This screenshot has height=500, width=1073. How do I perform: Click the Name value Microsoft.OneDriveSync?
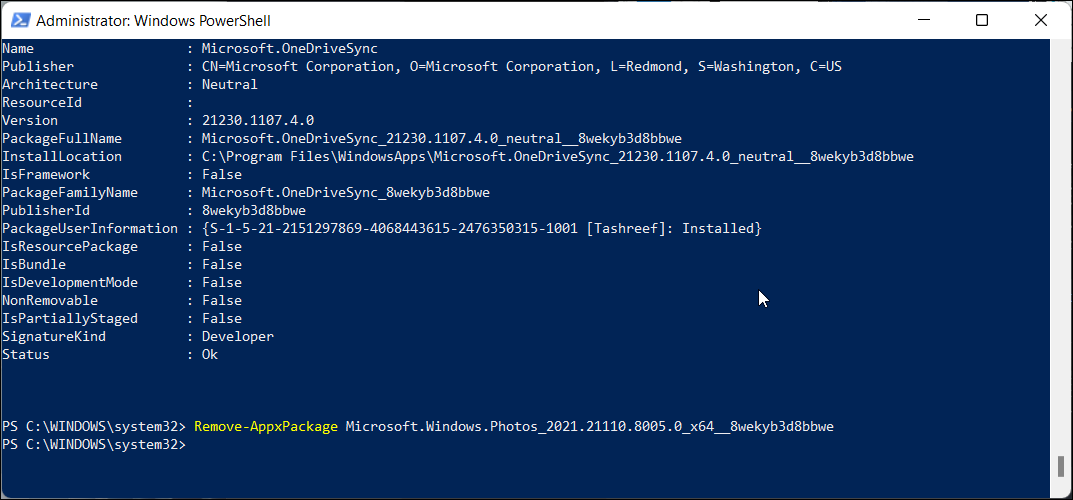(x=289, y=48)
